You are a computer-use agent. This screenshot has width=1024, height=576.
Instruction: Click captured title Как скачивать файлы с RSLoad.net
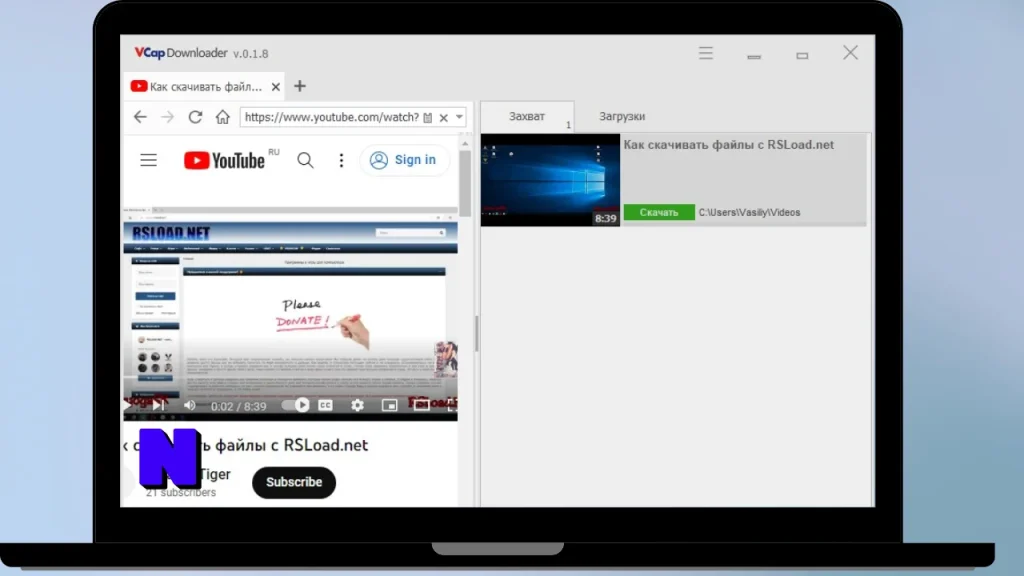click(728, 145)
